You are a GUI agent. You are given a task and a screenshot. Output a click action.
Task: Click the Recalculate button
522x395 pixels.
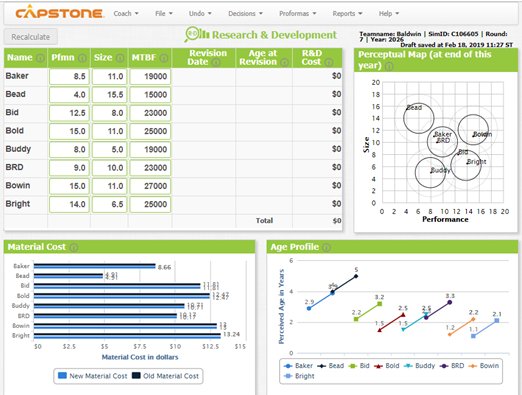[31, 37]
